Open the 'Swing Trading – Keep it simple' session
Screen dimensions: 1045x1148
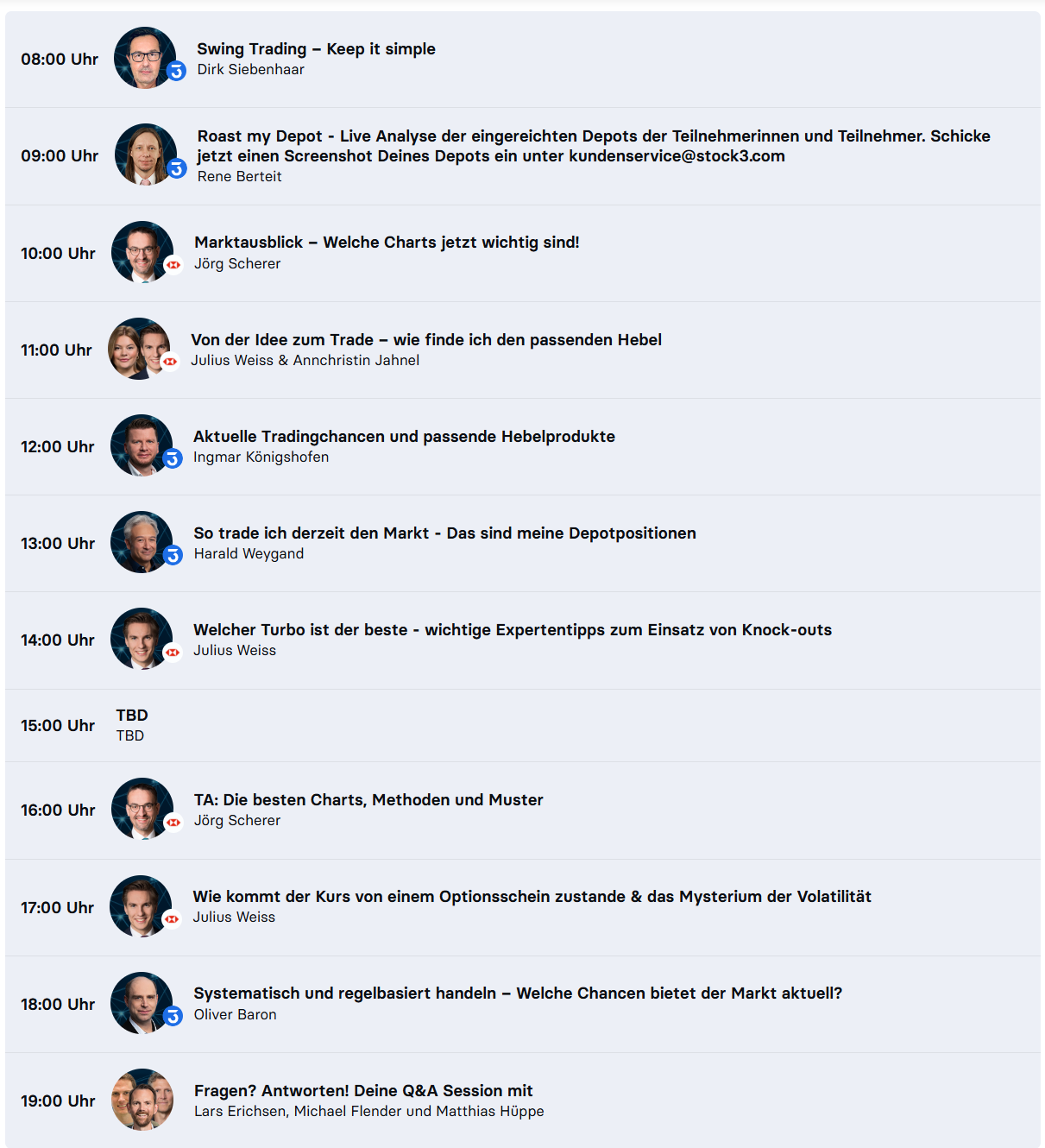click(316, 49)
